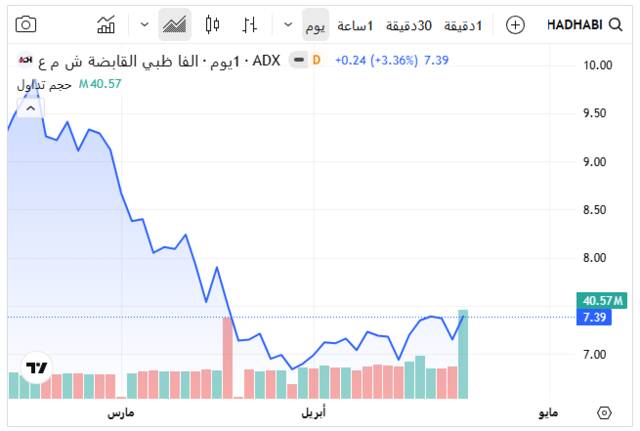Select the area chart style icon
This screenshot has width=640, height=431.
(175, 24)
